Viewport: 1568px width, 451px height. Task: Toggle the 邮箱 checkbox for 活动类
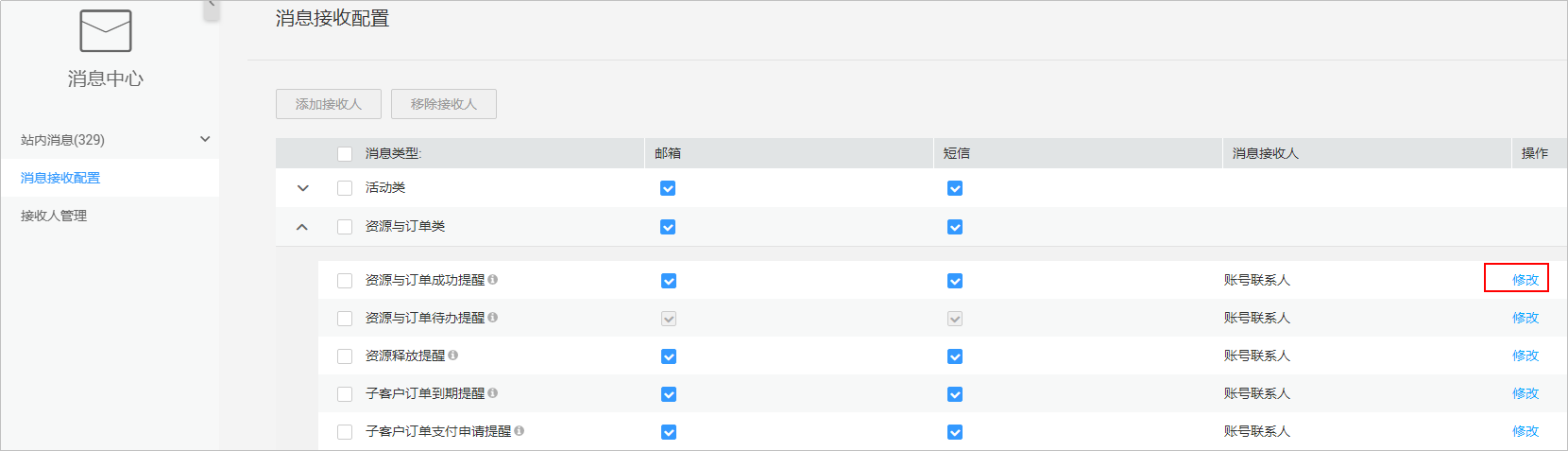click(668, 188)
